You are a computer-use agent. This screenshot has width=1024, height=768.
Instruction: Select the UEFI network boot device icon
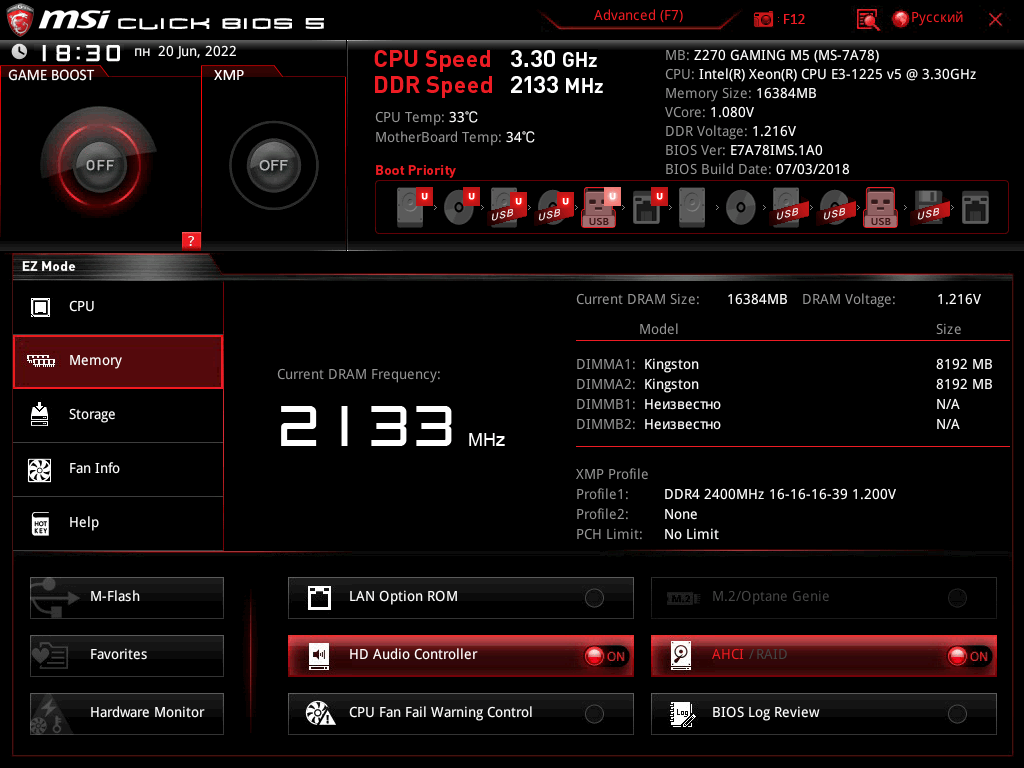pos(648,207)
